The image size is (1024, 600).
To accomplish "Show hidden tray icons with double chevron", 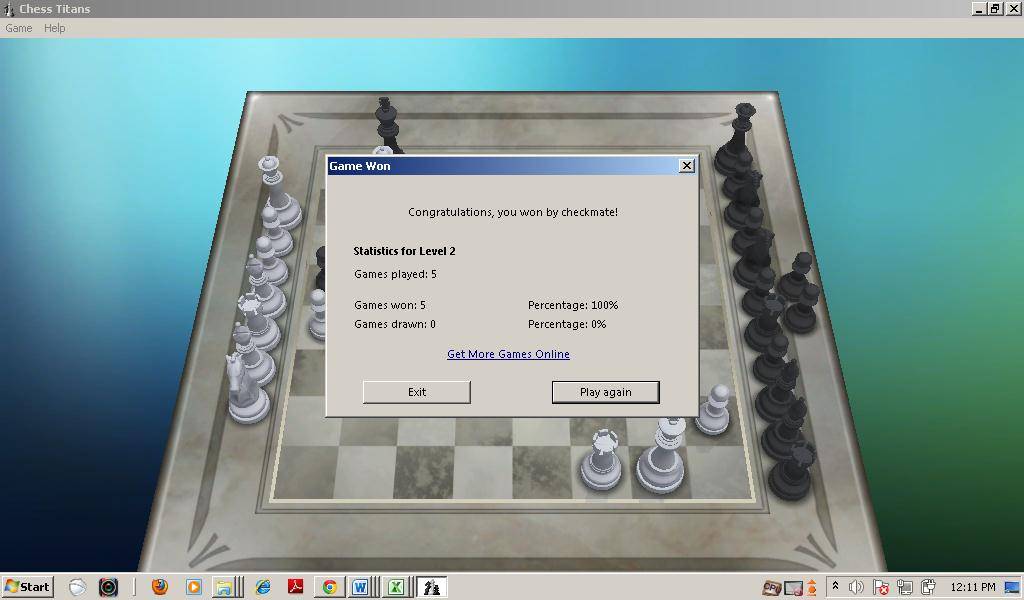I will coord(835,586).
